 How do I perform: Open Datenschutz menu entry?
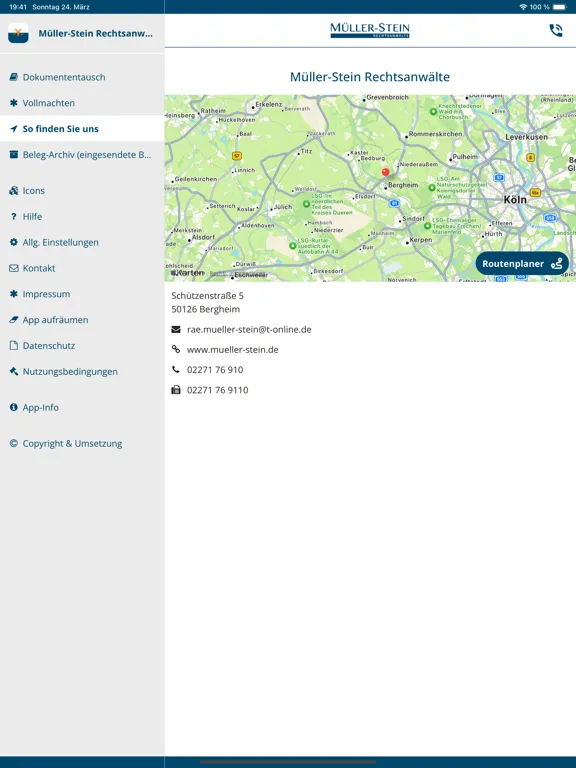click(82, 346)
